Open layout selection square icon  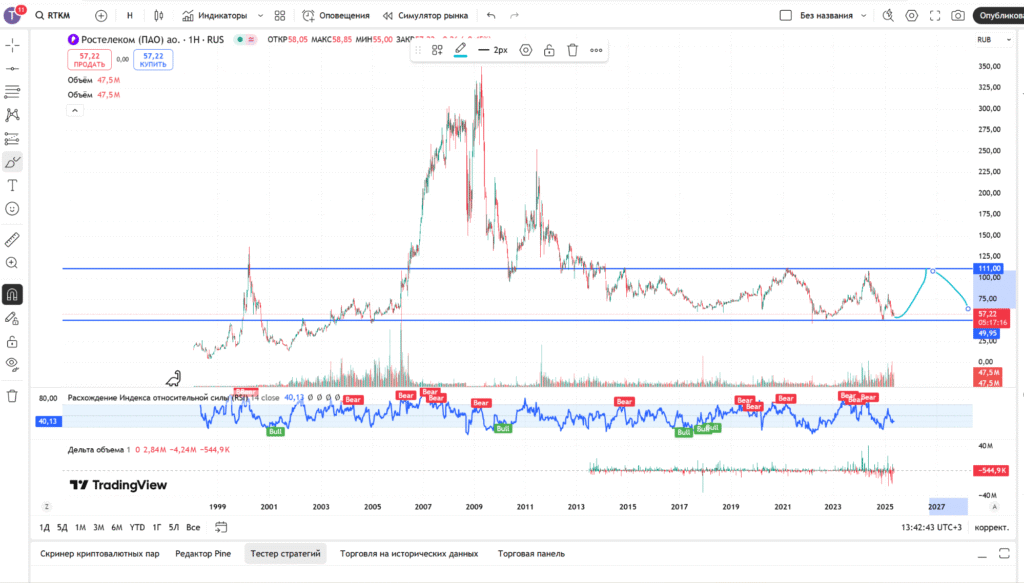coord(786,15)
